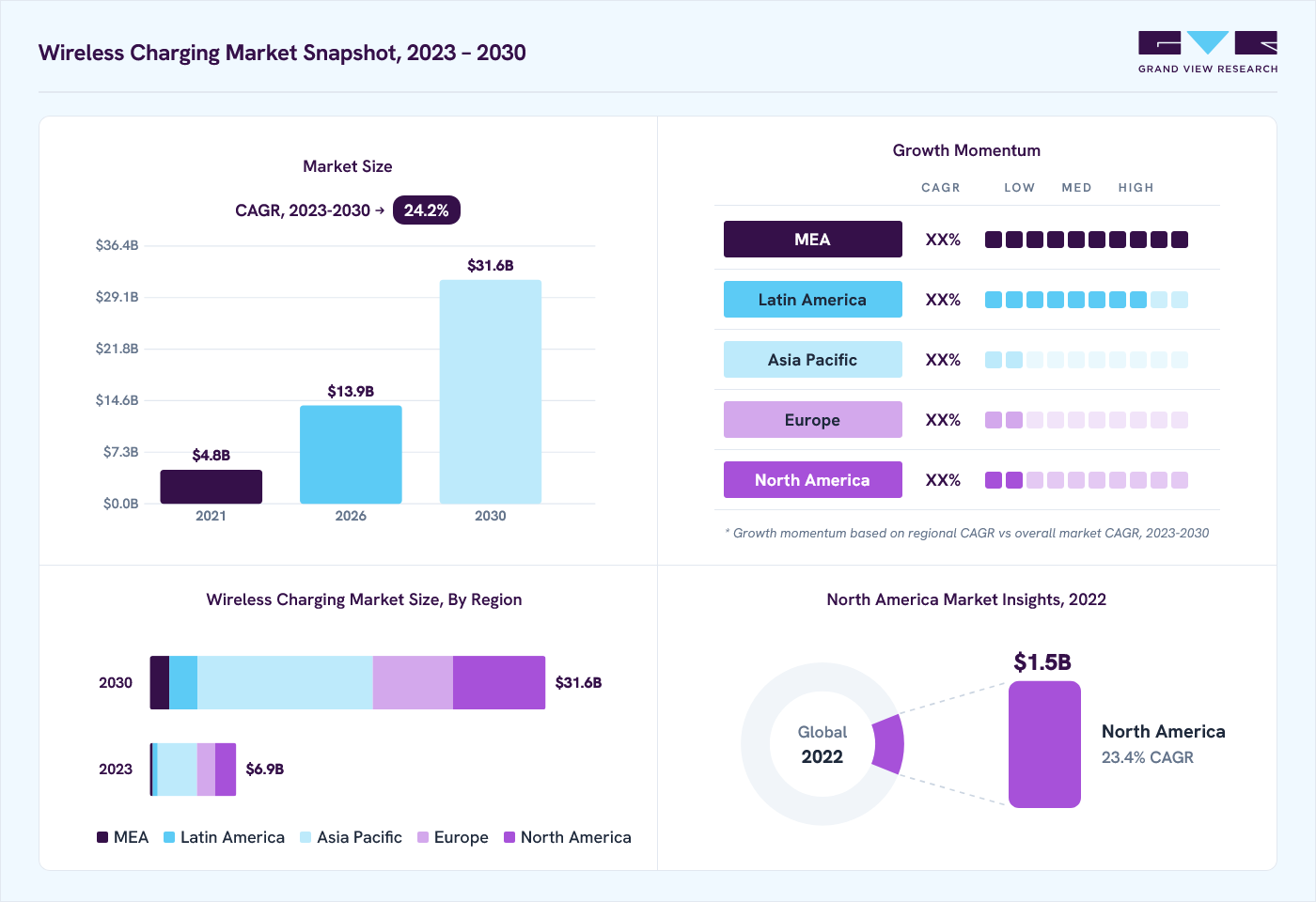Click the $13.9B bar value label

coord(351,391)
